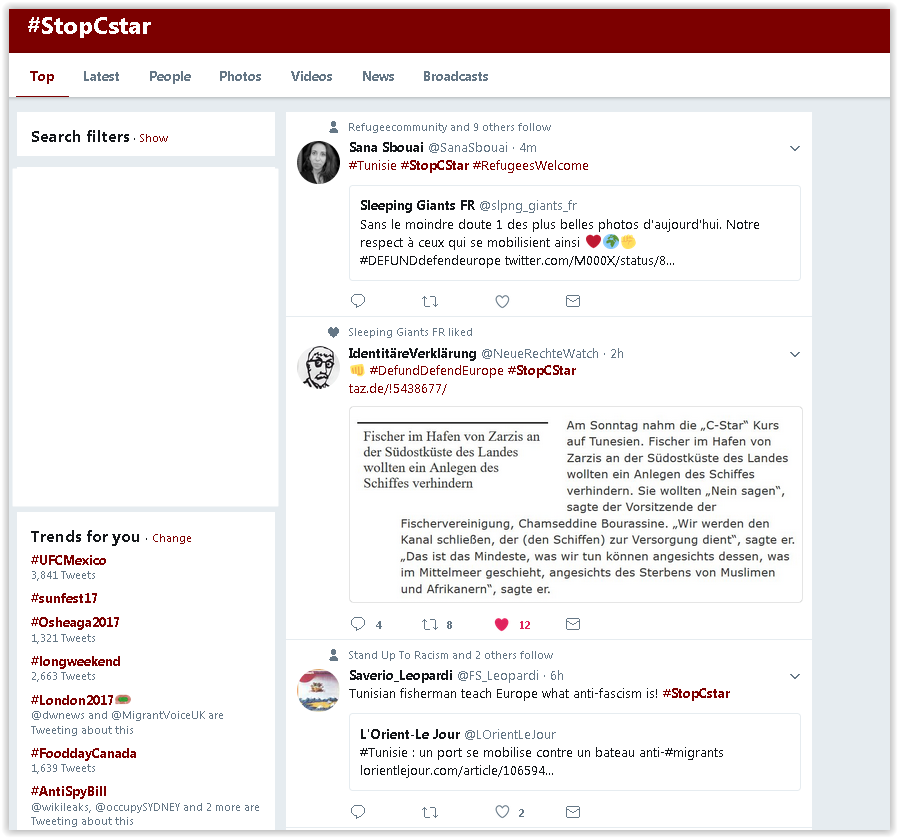Open the #AntiSpyBill trend
Image resolution: width=898 pixels, height=838 pixels.
pyautogui.click(x=69, y=791)
